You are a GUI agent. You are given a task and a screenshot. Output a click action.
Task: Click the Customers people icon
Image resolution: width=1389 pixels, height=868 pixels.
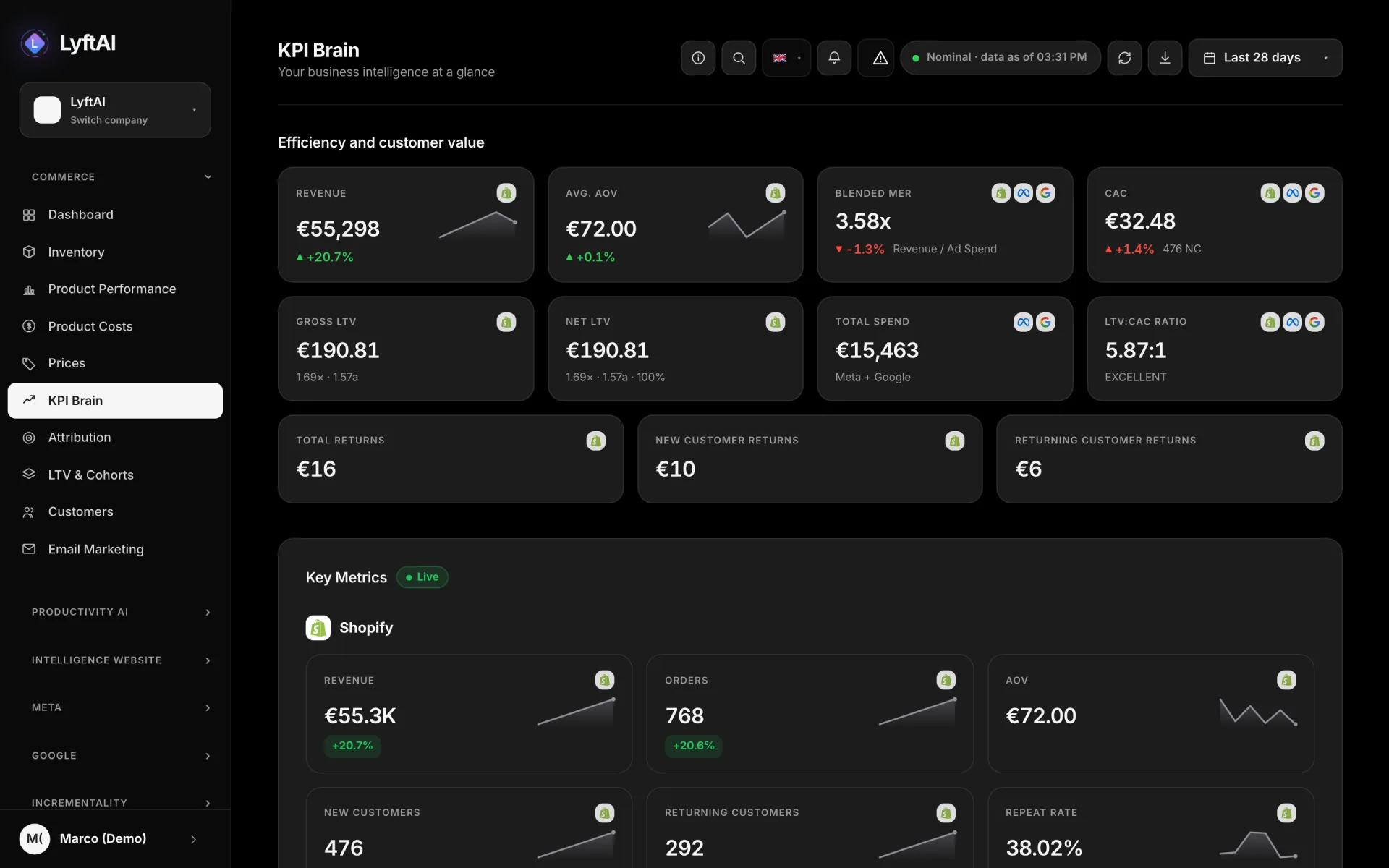(x=29, y=512)
